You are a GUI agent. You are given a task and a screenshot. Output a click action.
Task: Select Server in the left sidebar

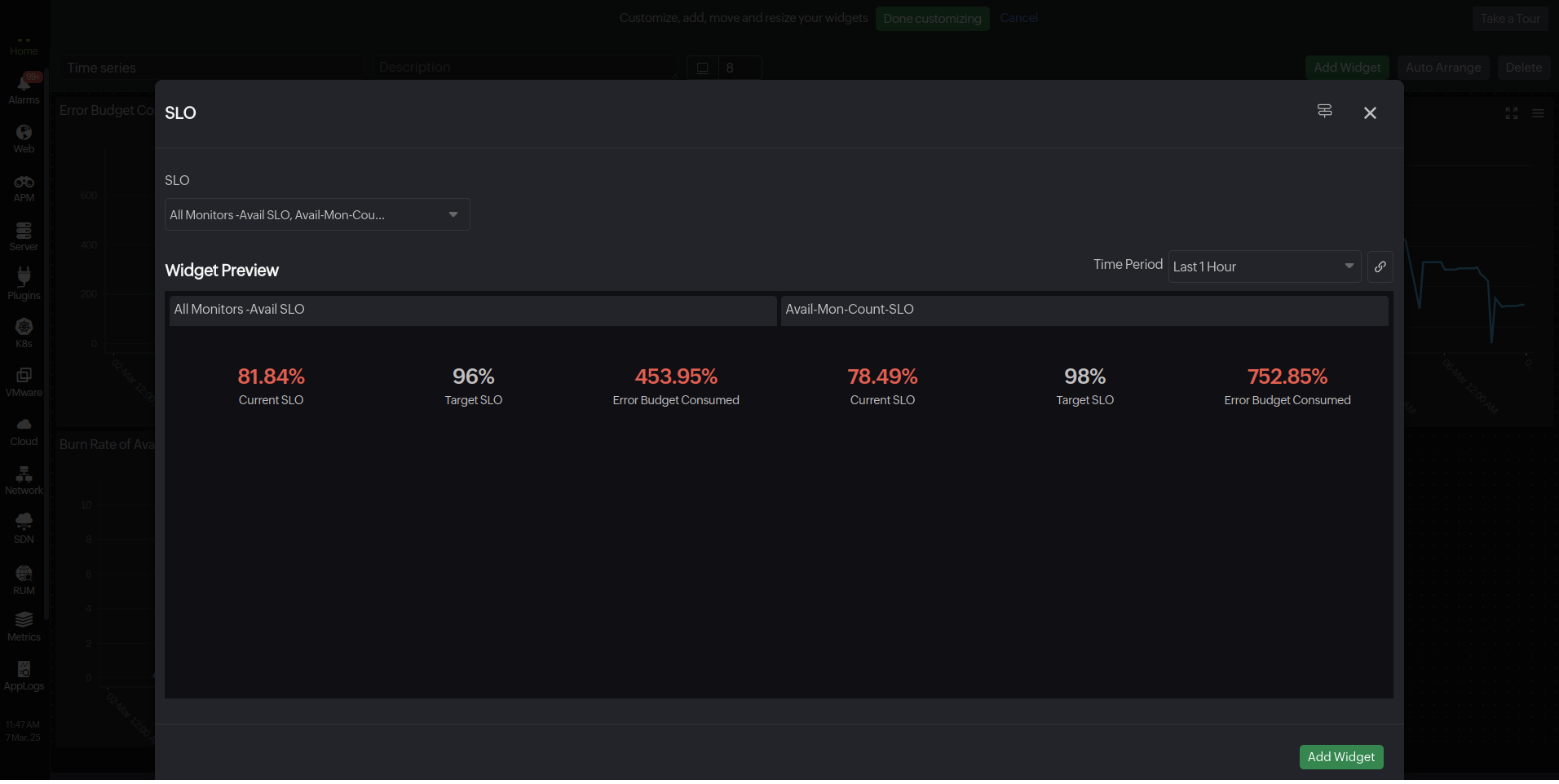tap(24, 236)
